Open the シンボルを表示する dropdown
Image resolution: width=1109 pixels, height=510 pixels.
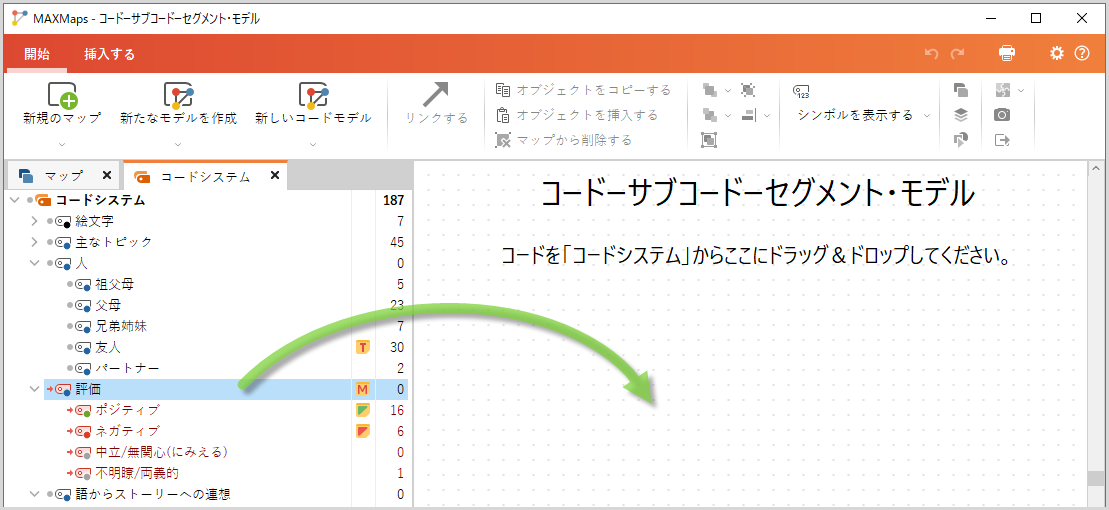pos(926,115)
